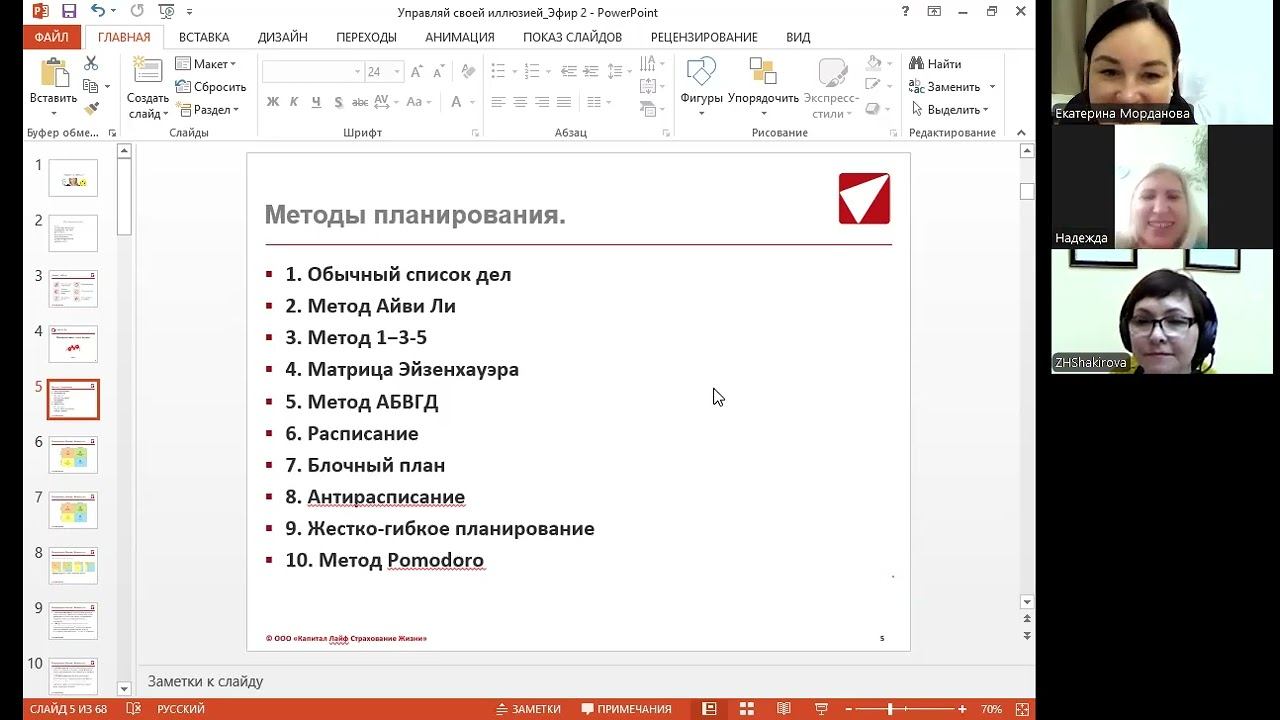
Task: Click the РУССКИЙ language indicator
Action: coord(181,709)
